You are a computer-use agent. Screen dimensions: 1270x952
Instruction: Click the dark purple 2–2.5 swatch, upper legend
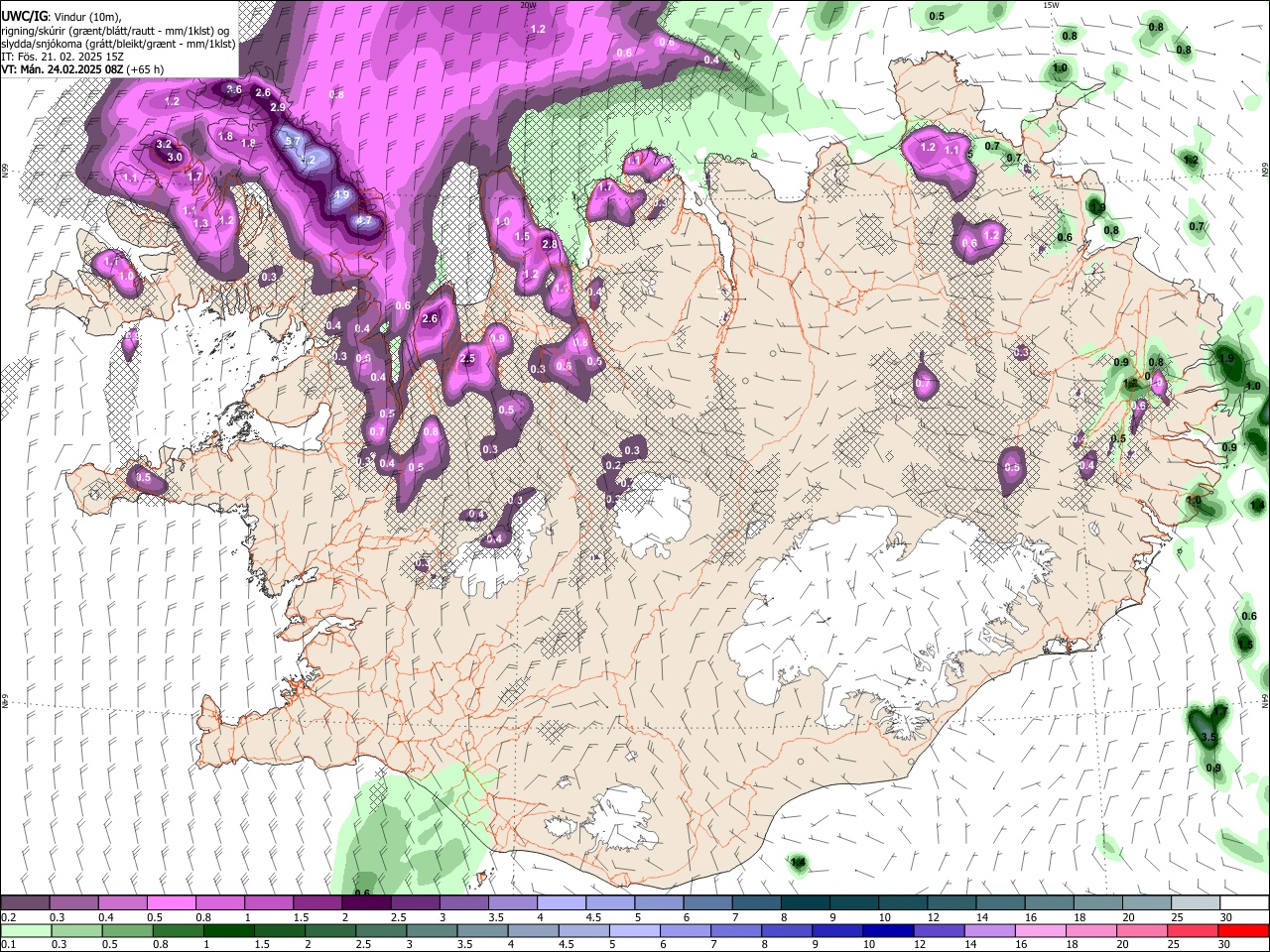click(366, 903)
